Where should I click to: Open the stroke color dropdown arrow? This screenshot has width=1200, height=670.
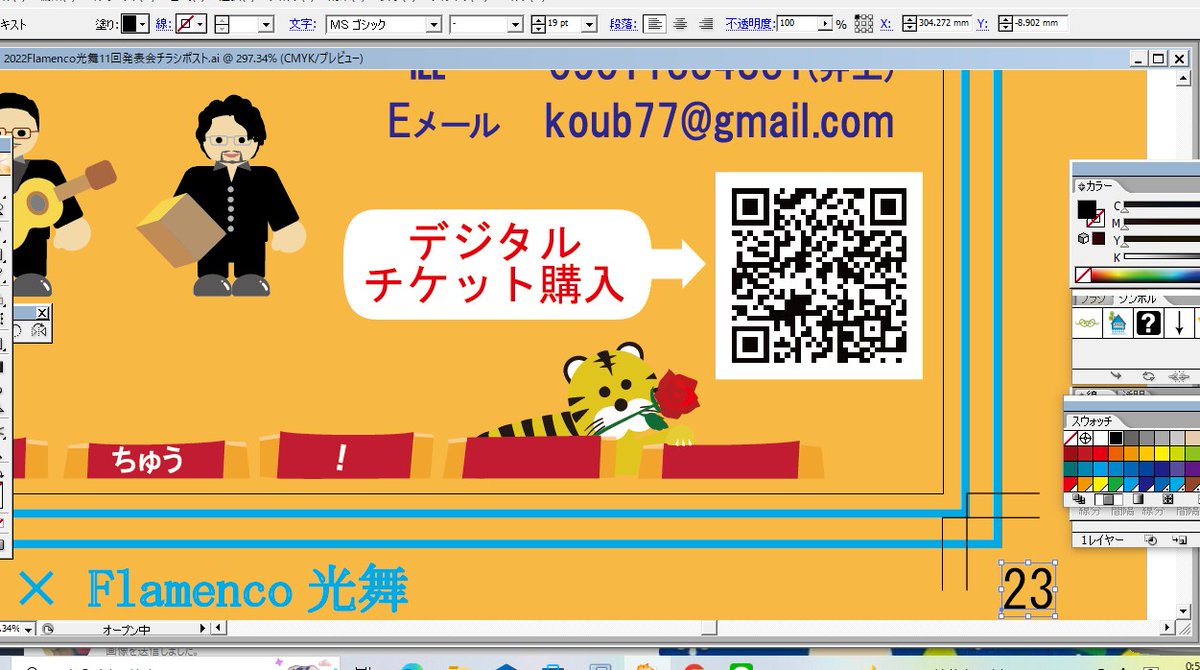click(200, 23)
